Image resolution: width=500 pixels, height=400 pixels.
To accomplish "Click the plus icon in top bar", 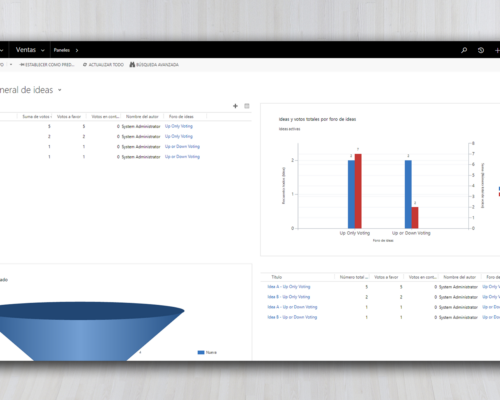I will click(497, 50).
